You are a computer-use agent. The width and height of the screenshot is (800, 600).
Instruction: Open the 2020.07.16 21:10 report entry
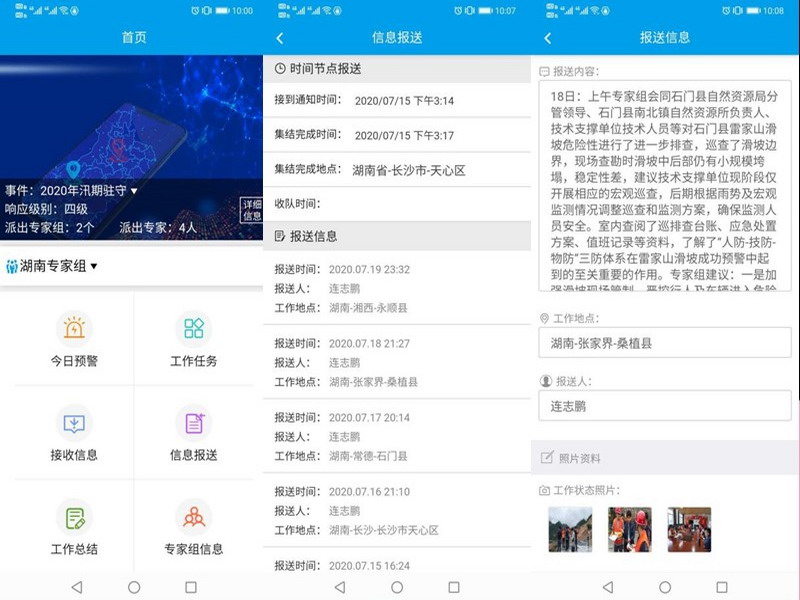(x=397, y=510)
